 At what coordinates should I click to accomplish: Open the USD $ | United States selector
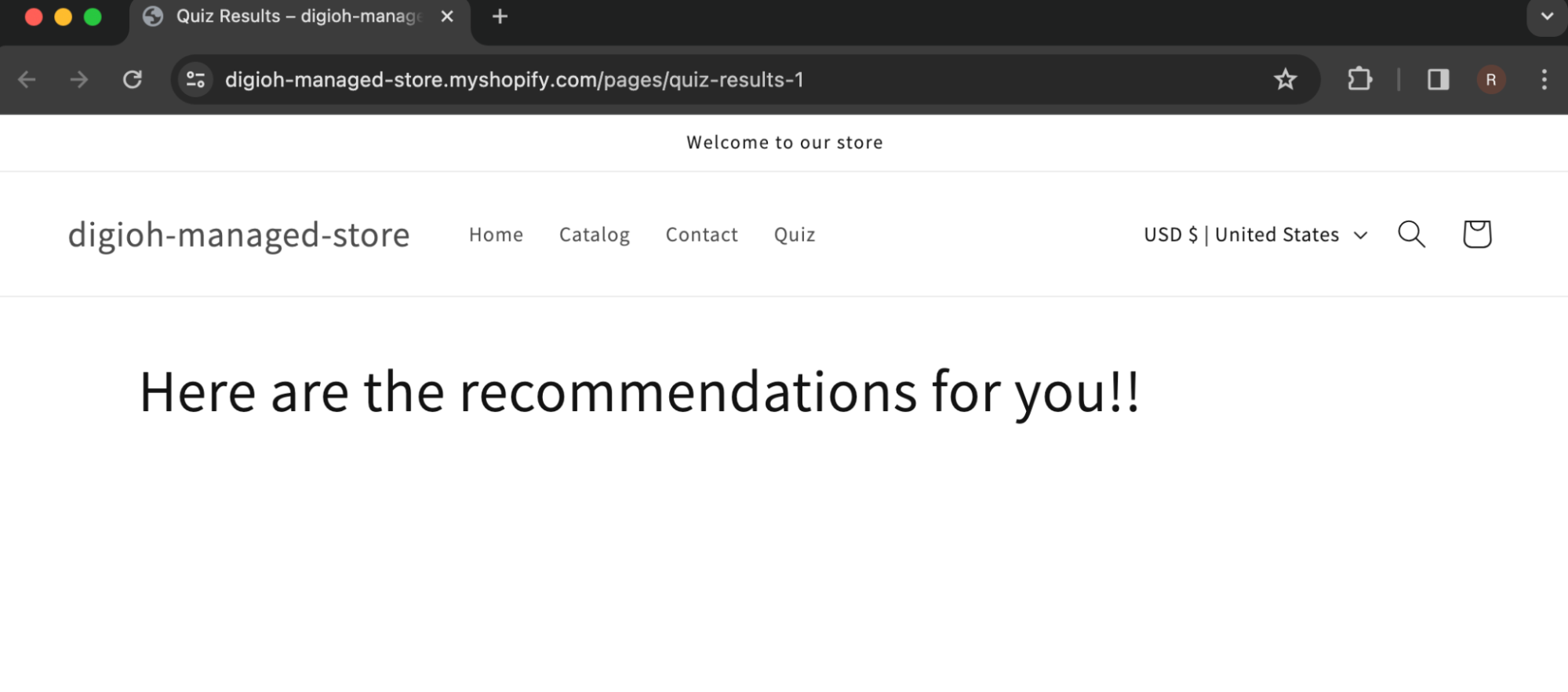pyautogui.click(x=1255, y=235)
